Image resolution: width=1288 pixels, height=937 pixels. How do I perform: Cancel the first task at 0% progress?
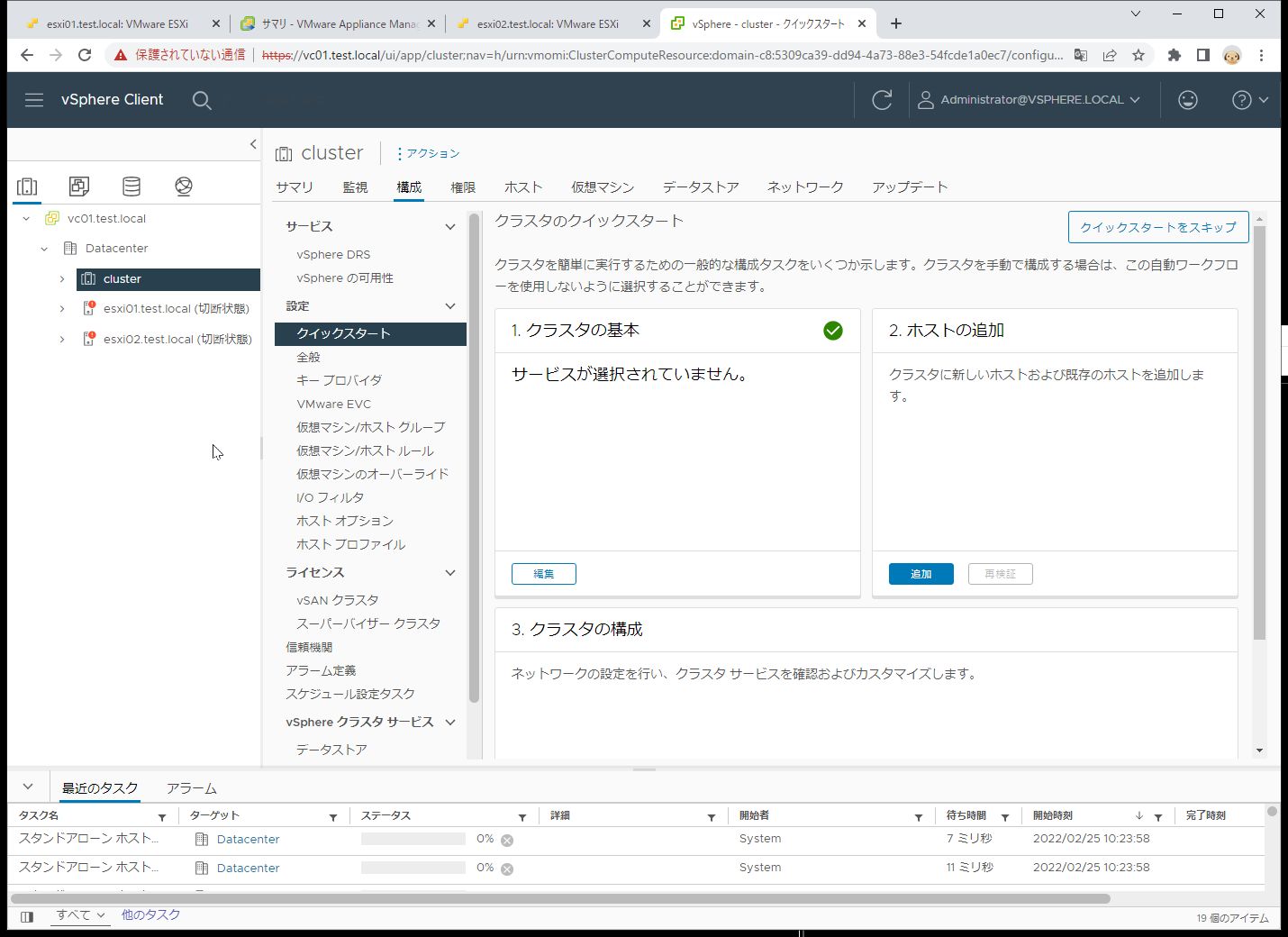(507, 841)
